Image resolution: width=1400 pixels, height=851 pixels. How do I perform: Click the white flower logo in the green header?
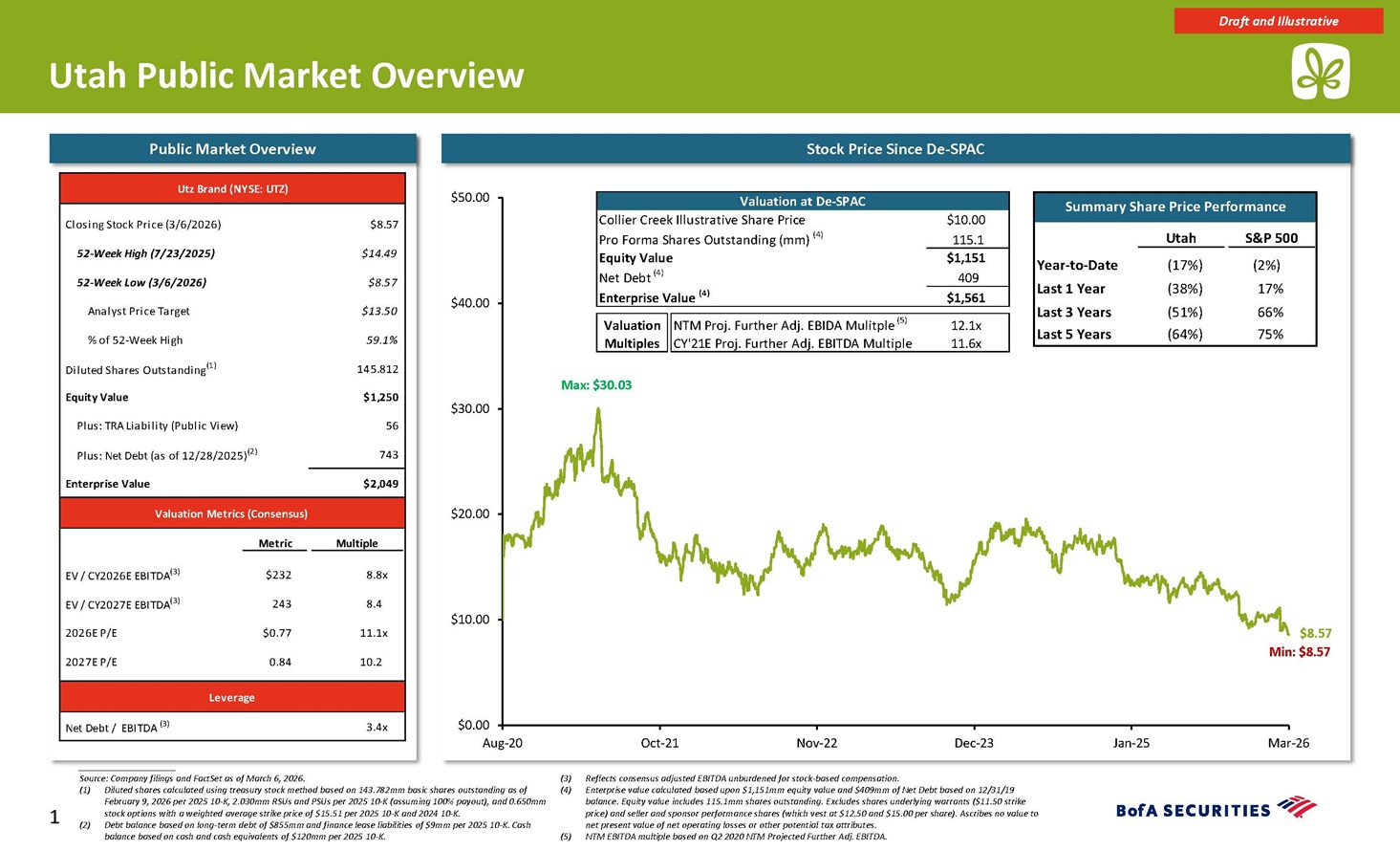pyautogui.click(x=1321, y=72)
